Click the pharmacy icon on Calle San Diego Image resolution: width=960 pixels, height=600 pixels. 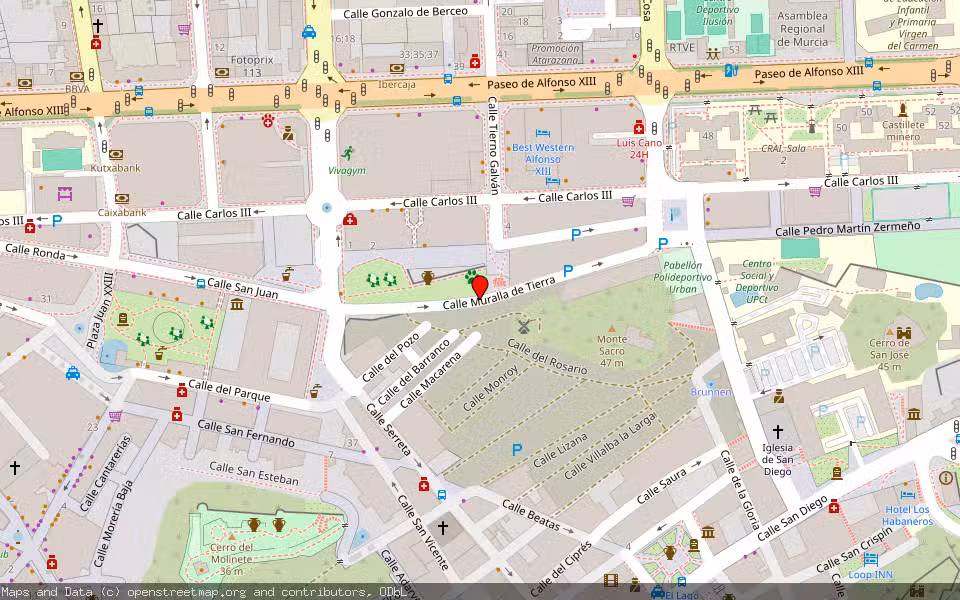(x=833, y=506)
